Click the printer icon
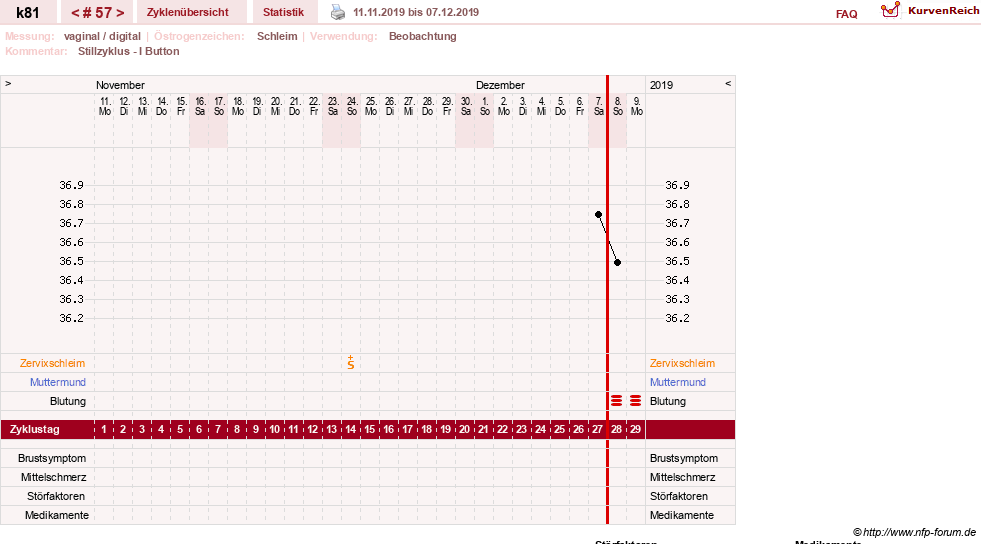Viewport: 981px width, 544px height. [338, 12]
